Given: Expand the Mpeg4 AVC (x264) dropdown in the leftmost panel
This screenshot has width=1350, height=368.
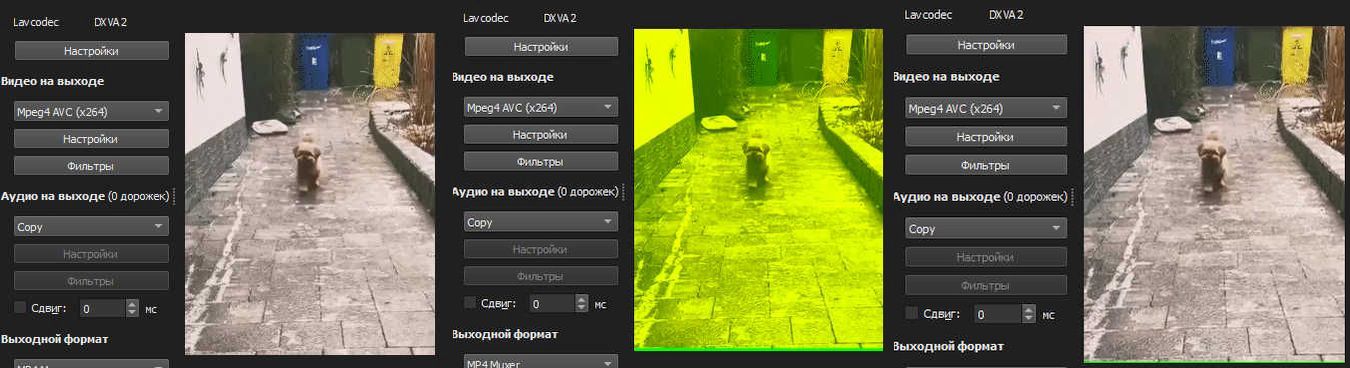Looking at the screenshot, I should click(x=91, y=111).
